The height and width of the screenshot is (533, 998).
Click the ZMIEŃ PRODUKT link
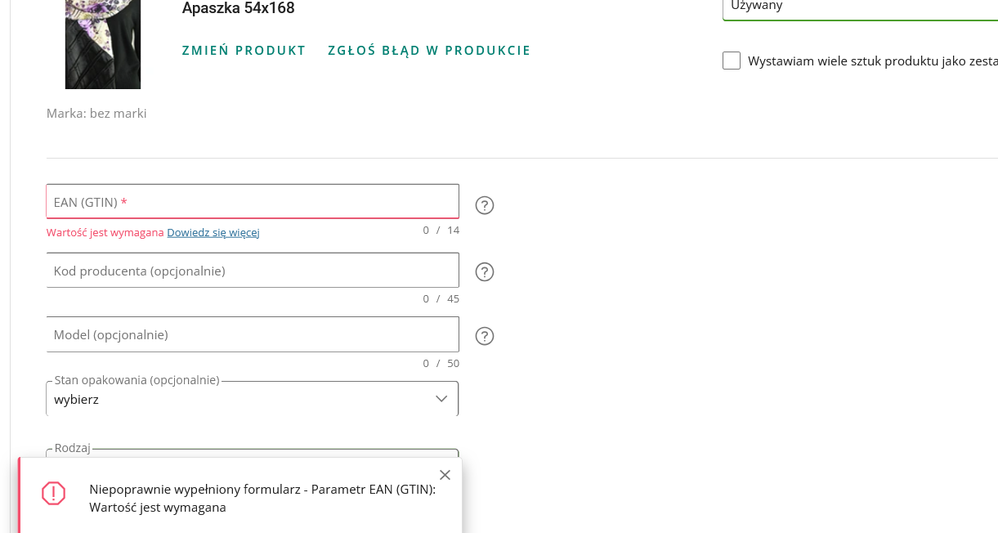pos(244,51)
